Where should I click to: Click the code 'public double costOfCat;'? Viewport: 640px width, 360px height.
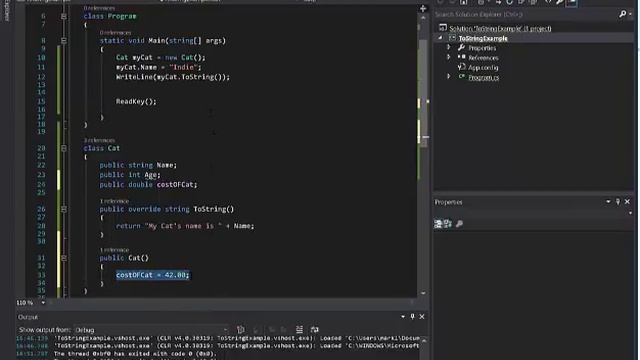[x=148, y=184]
